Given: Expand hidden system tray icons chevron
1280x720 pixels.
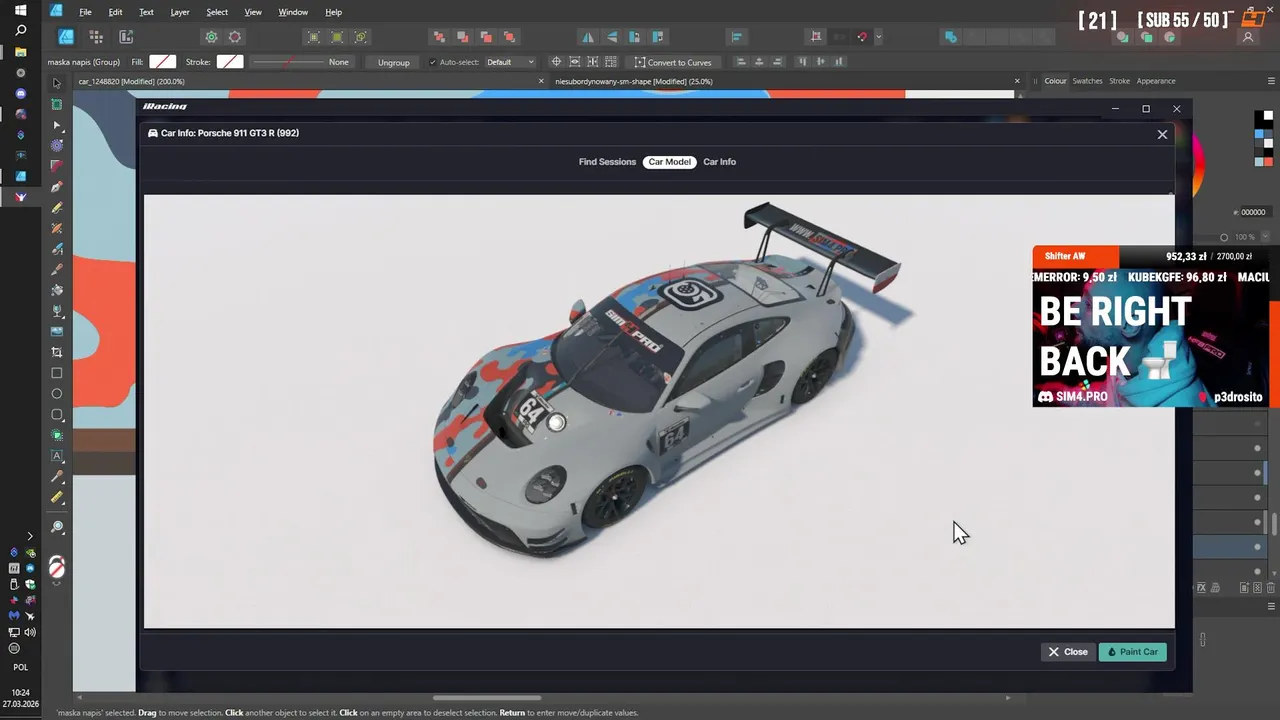Looking at the screenshot, I should point(29,536).
